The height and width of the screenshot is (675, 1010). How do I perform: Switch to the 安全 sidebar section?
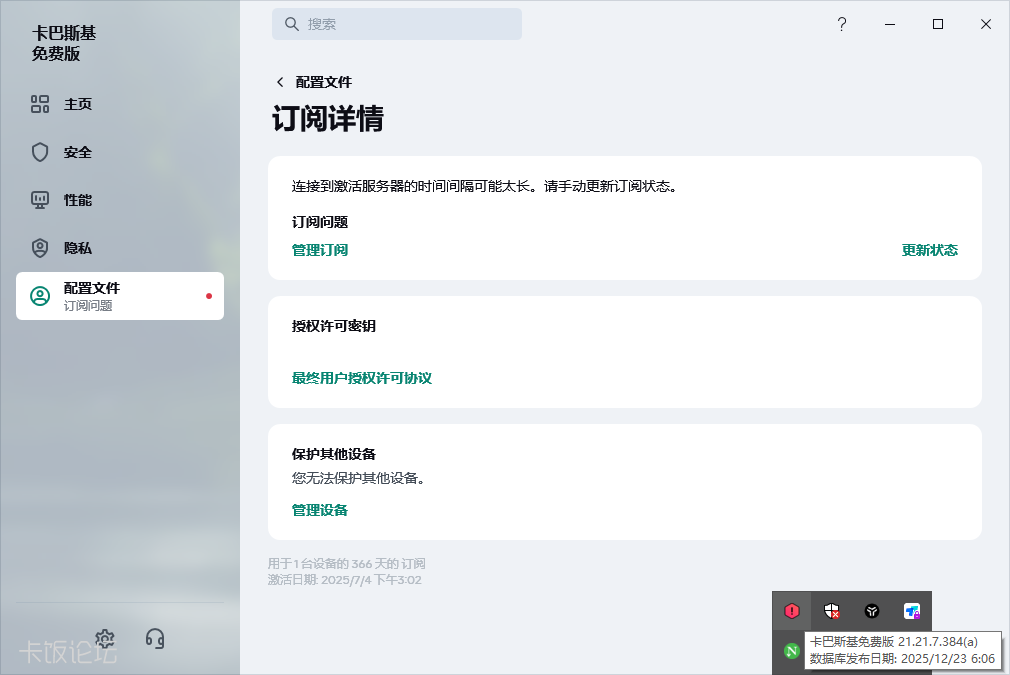[78, 152]
